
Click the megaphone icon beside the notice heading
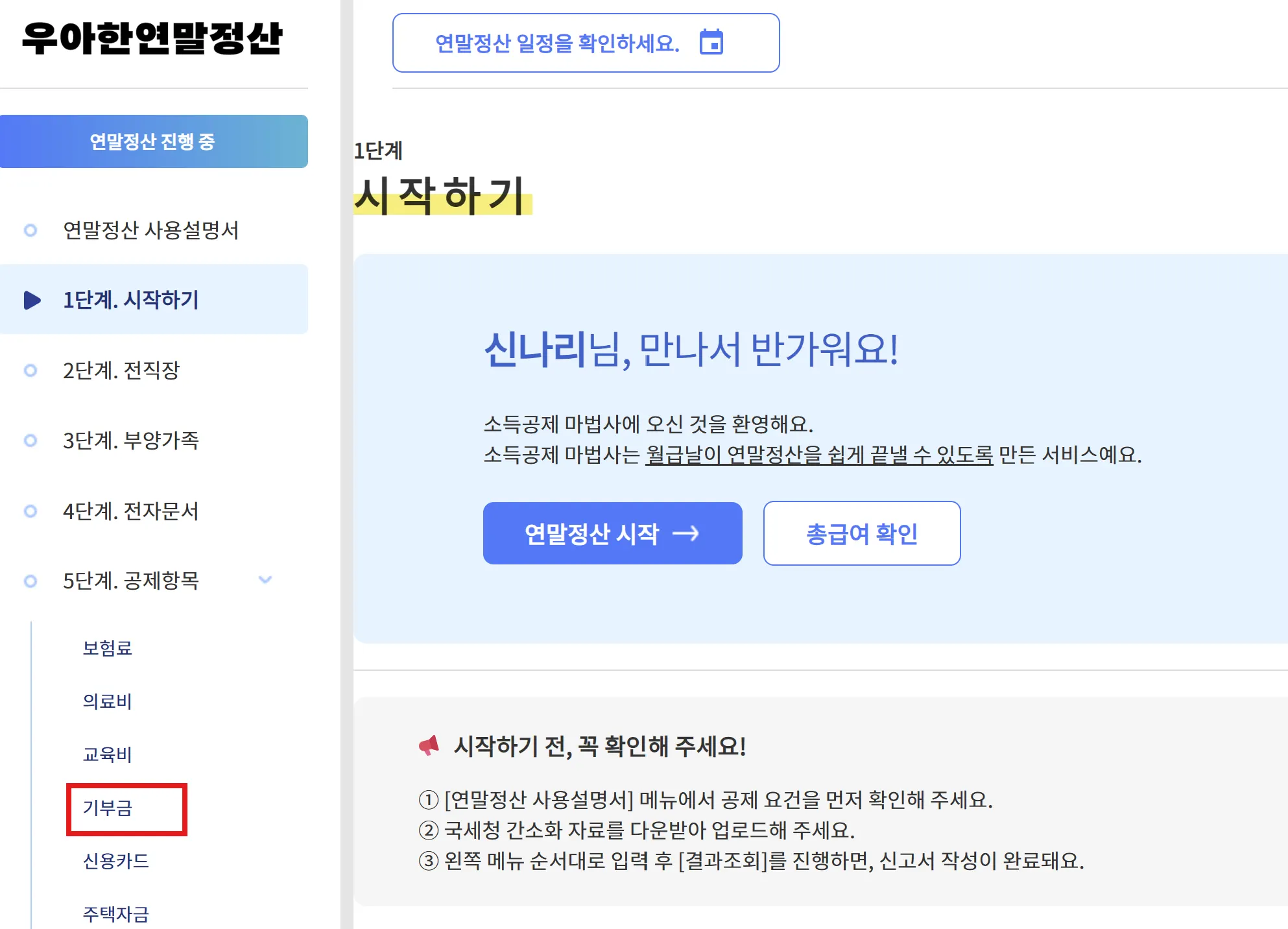pos(429,745)
